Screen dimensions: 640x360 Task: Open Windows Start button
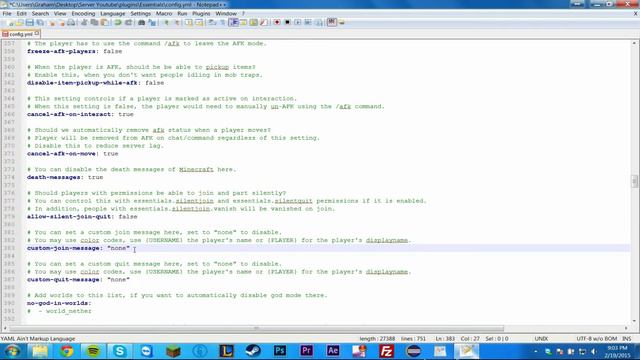coord(12,351)
